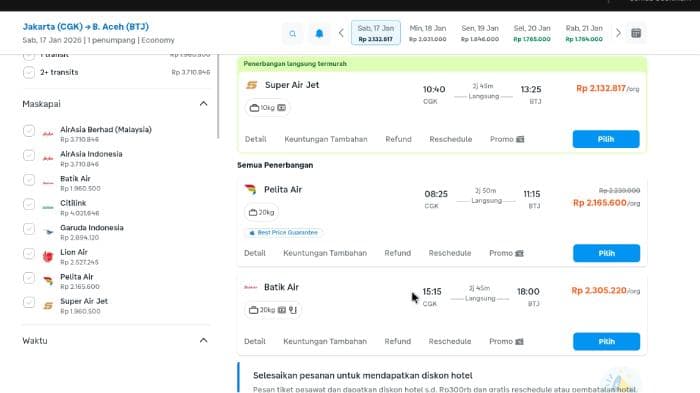
Task: Click Pelita Air logo in airline filter
Action: pos(48,281)
